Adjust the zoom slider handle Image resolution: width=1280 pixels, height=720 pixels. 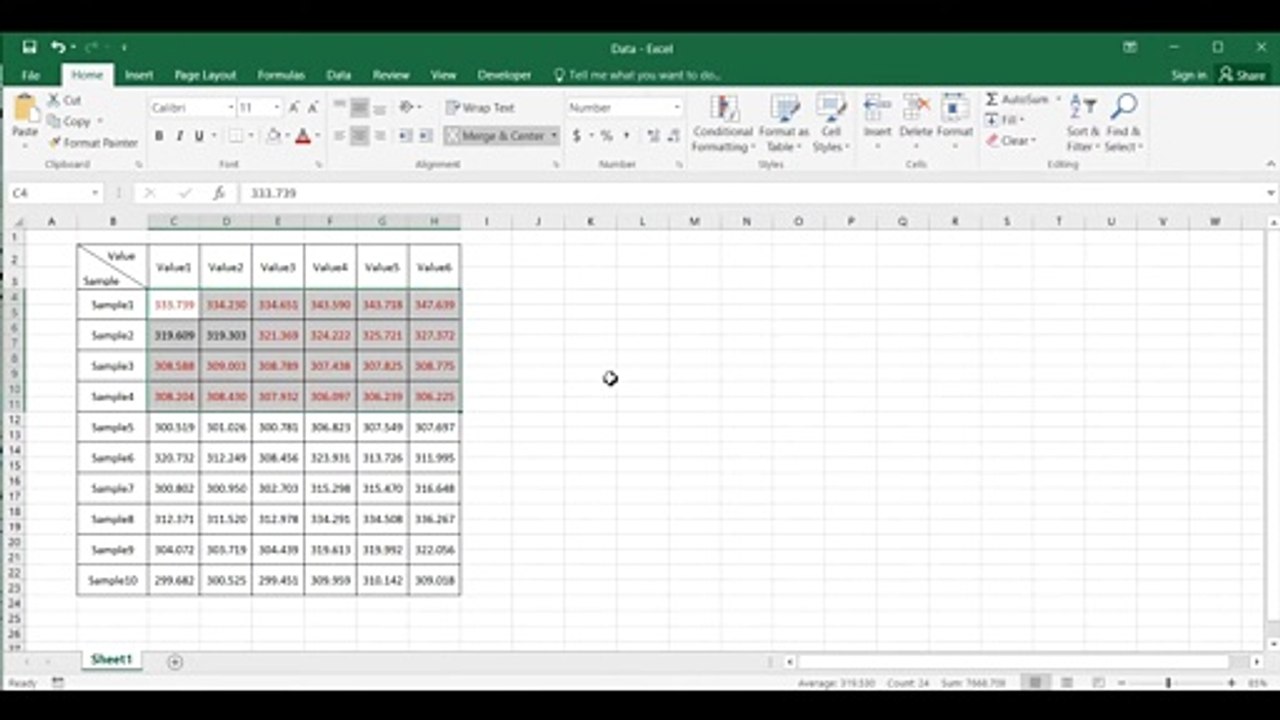[1168, 682]
